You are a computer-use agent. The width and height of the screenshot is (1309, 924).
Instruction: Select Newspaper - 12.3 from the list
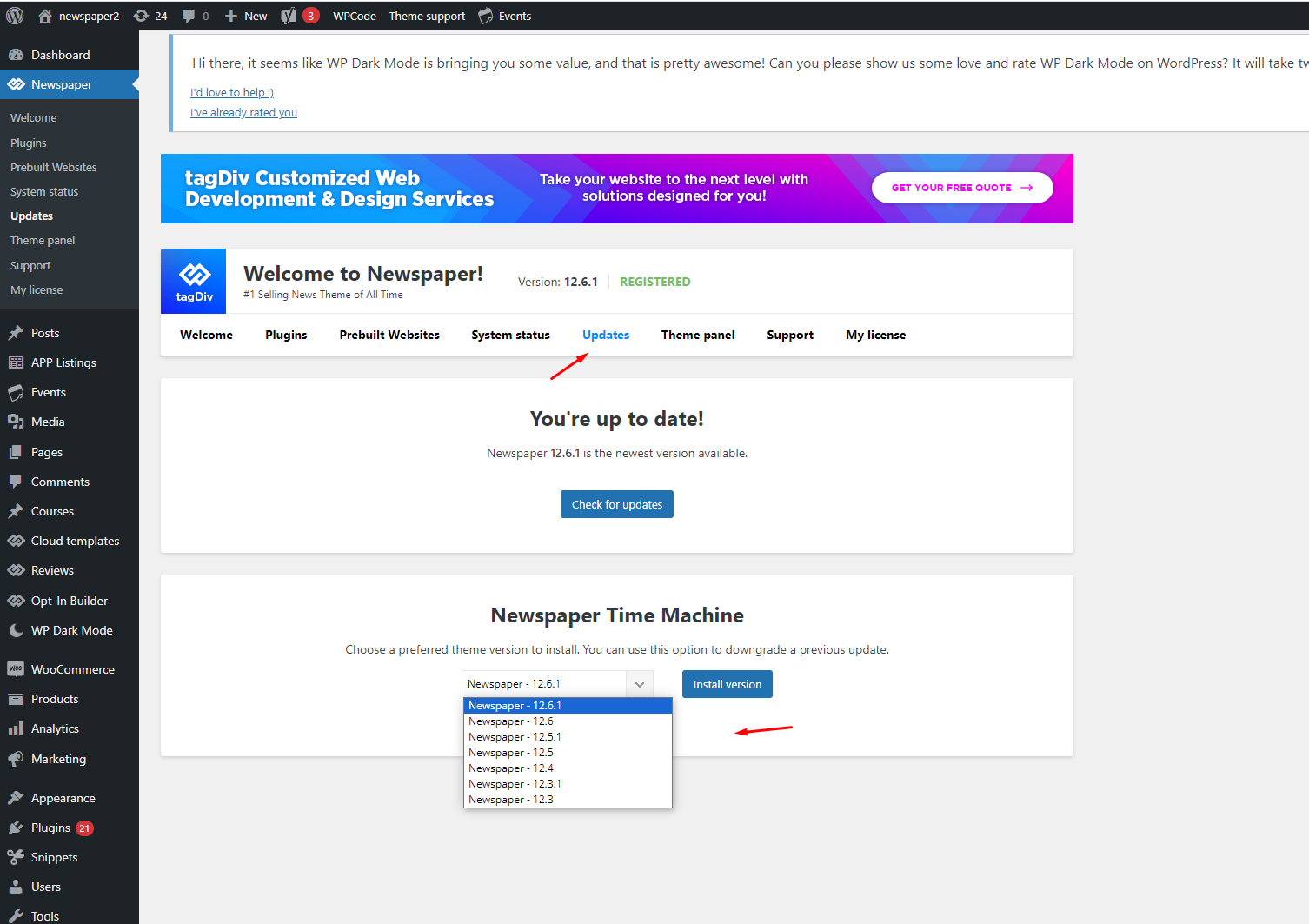568,800
